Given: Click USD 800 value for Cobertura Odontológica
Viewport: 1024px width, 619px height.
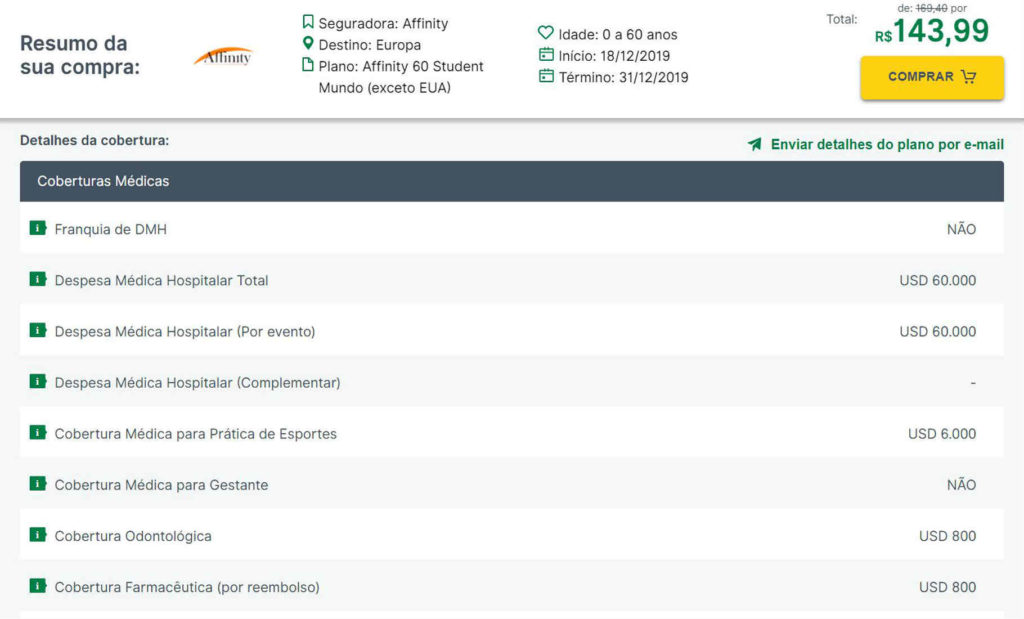Looking at the screenshot, I should (948, 536).
